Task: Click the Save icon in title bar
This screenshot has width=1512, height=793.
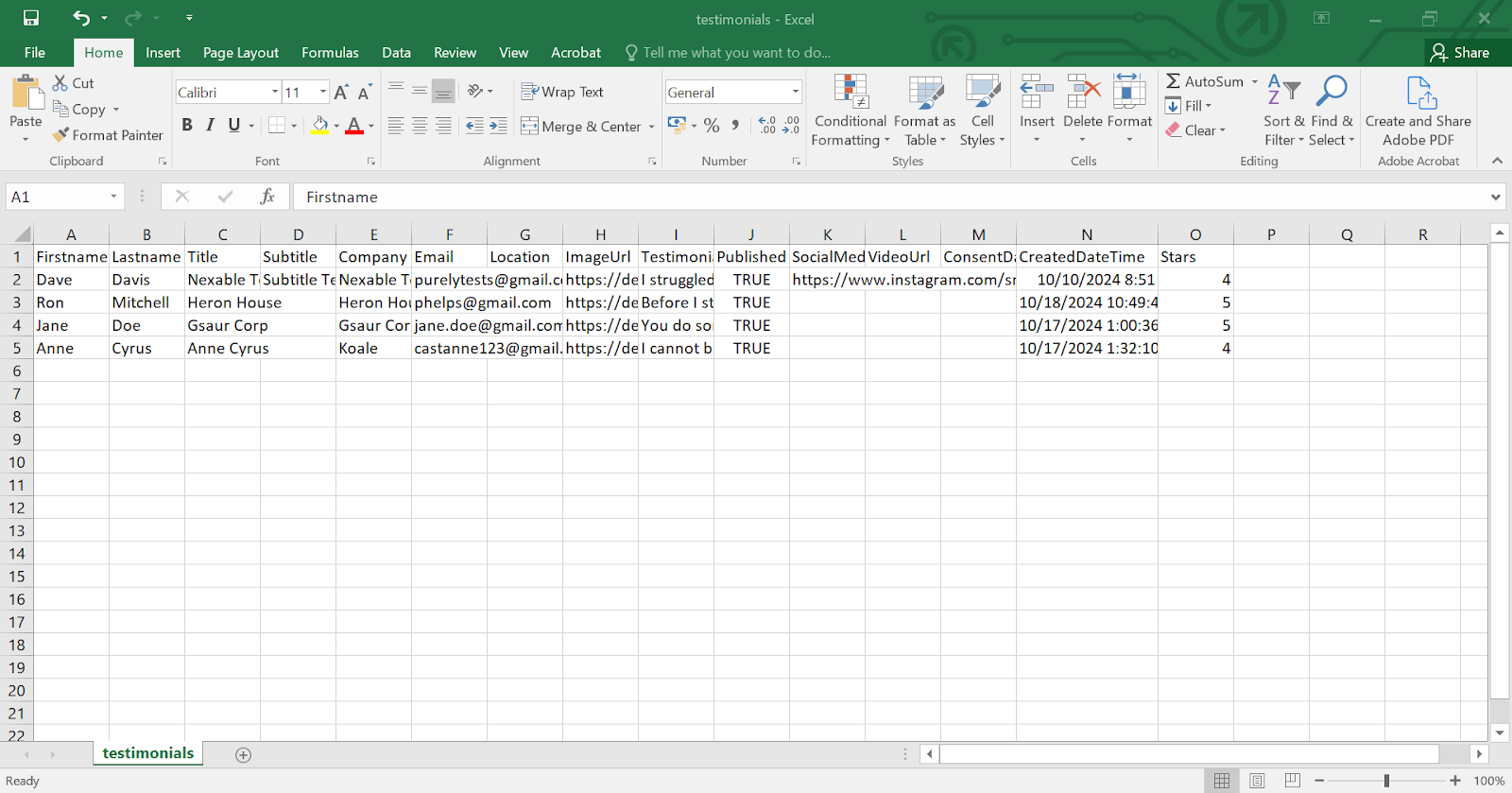Action: tap(31, 18)
